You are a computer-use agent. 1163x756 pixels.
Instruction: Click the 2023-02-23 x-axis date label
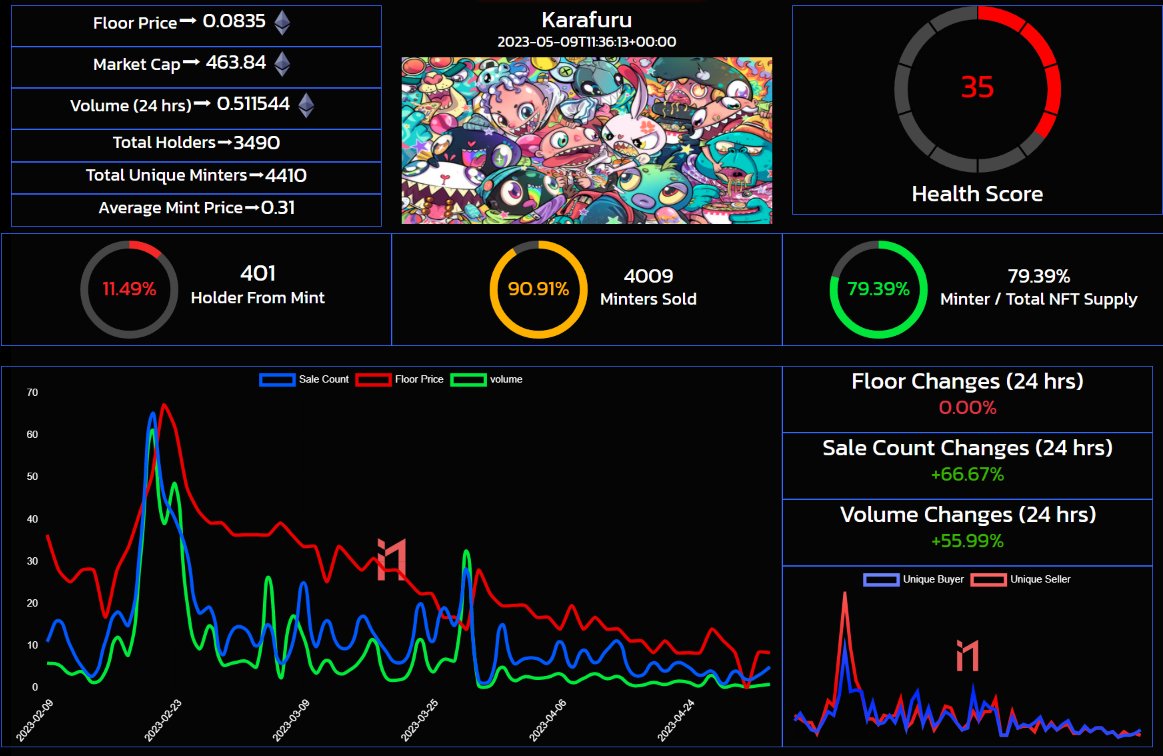tap(163, 720)
